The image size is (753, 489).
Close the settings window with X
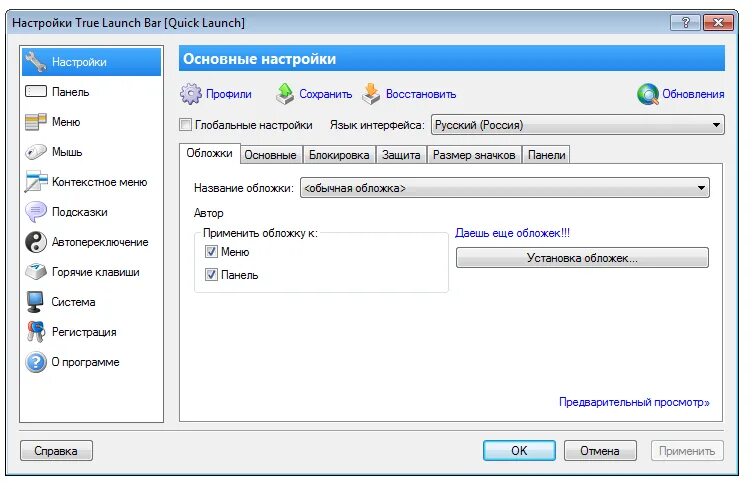click(718, 23)
